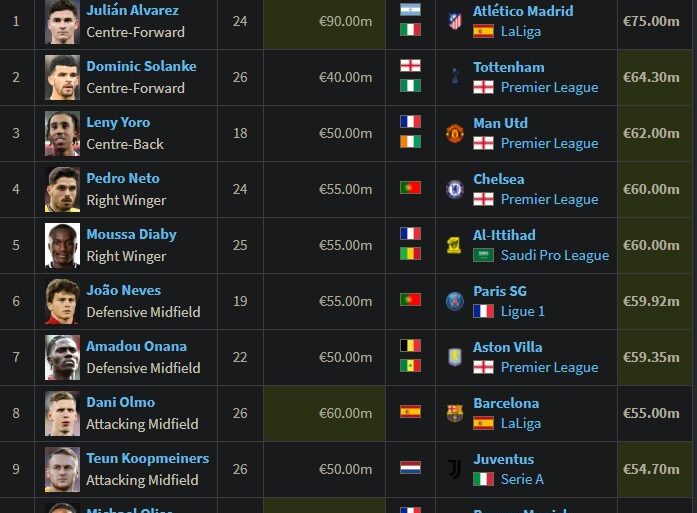697x513 pixels.
Task: Click the Paris SG club crest icon
Action: [x=455, y=301]
